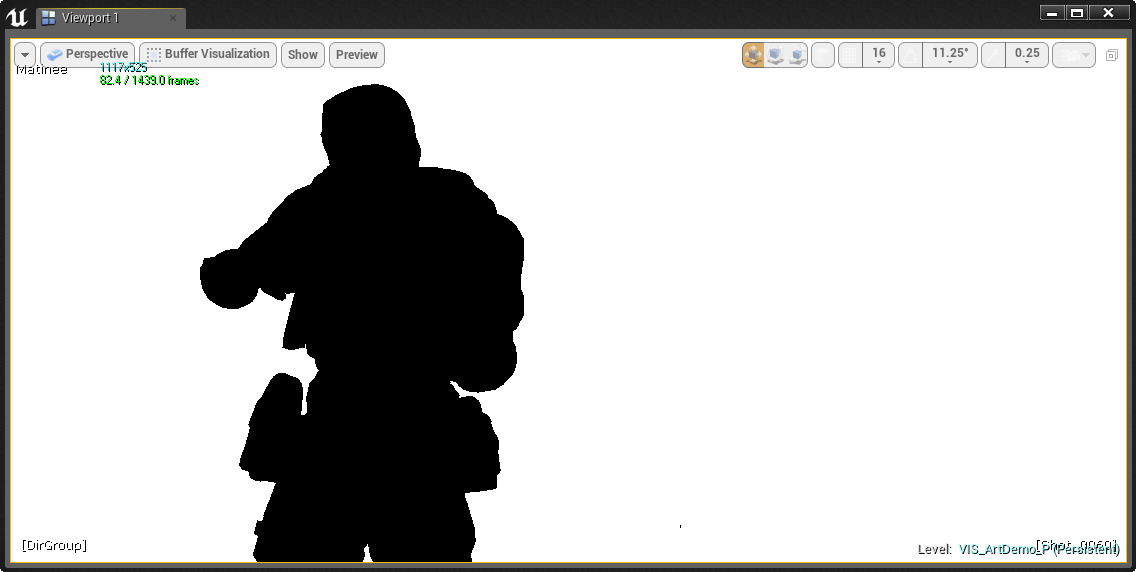Image resolution: width=1136 pixels, height=572 pixels.
Task: Click the VIS_ArtDemo_P (Persistent) level link
Action: (1039, 550)
